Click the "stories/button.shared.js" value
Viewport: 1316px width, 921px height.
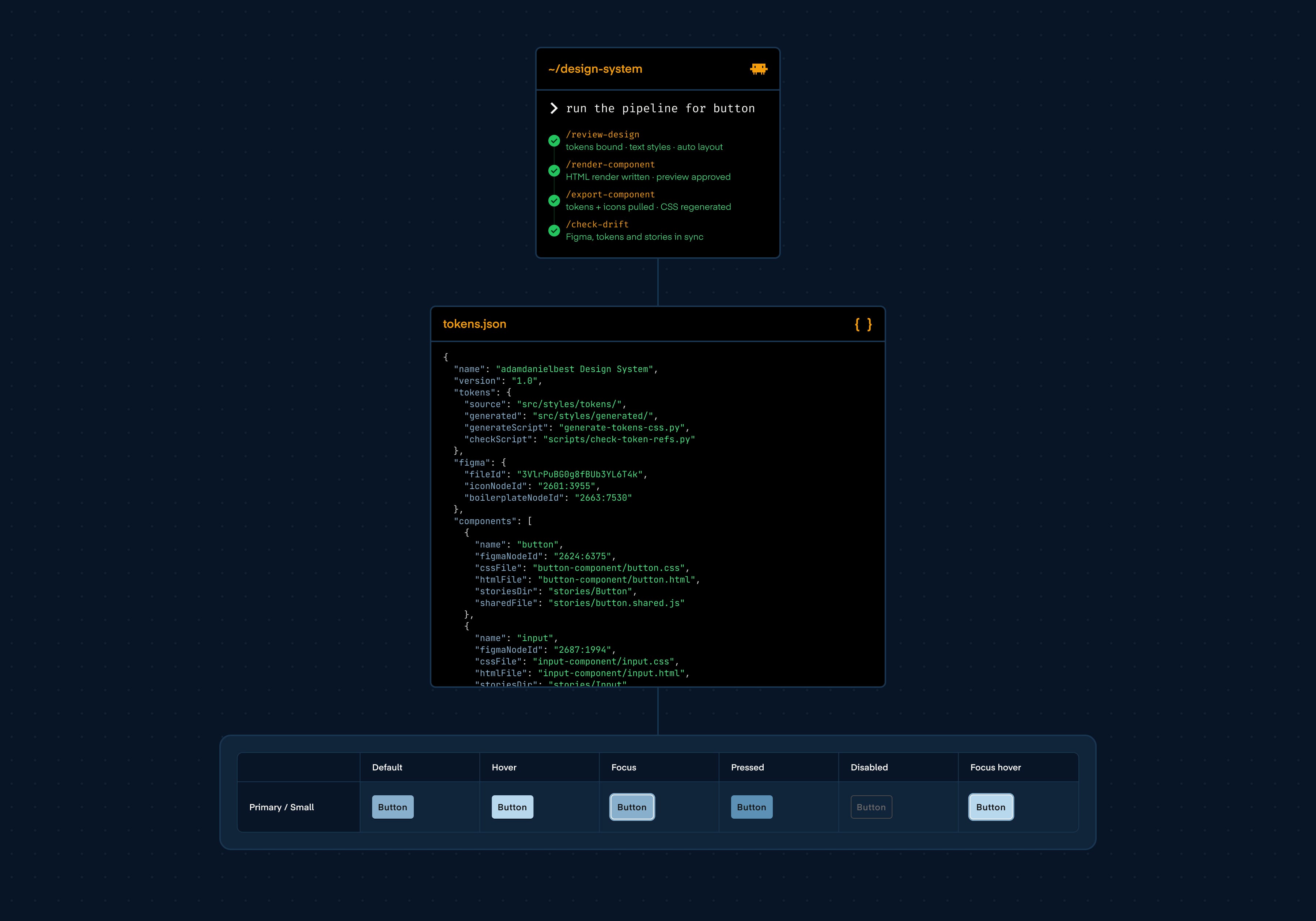point(616,603)
